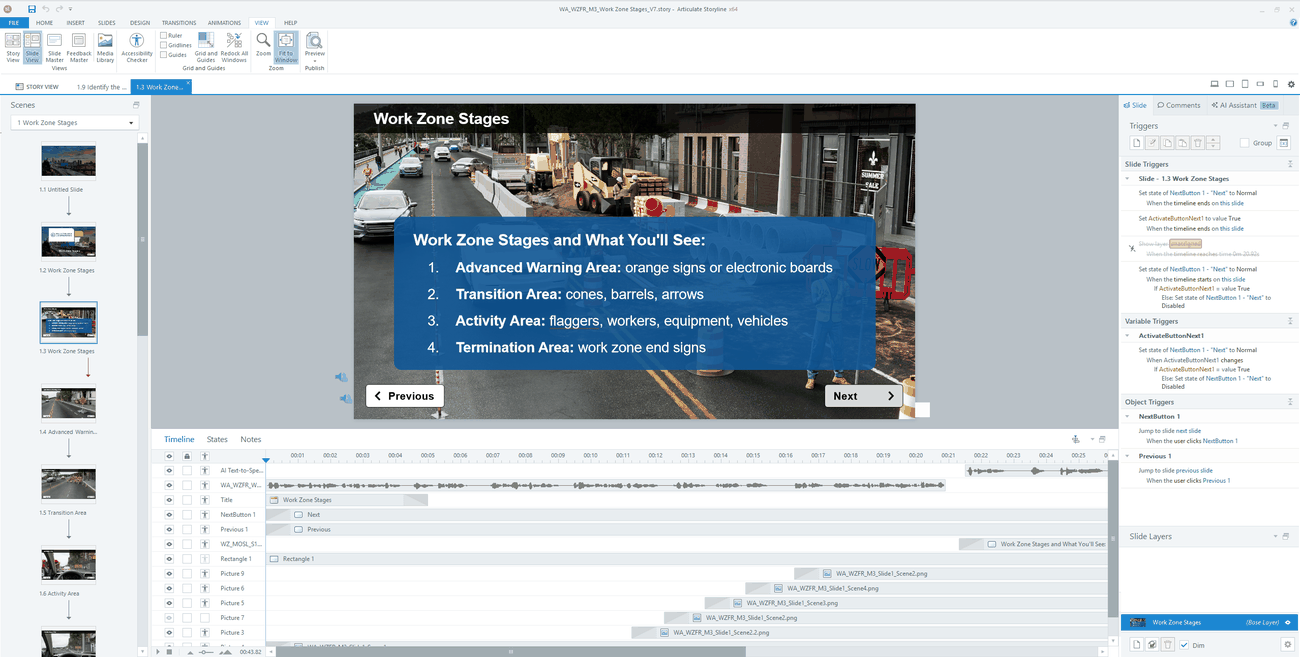Screen dimensions: 1300x657
Task: Click the 'next slide' trigger link
Action: [1188, 430]
